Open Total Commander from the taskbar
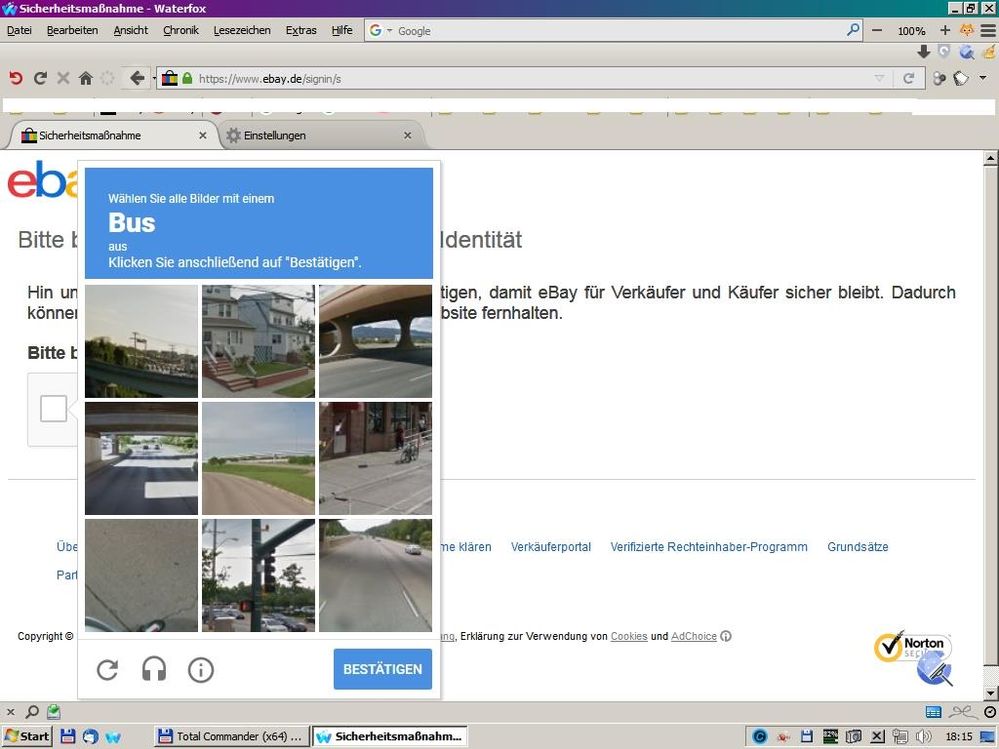The image size is (999, 749). pos(232,737)
